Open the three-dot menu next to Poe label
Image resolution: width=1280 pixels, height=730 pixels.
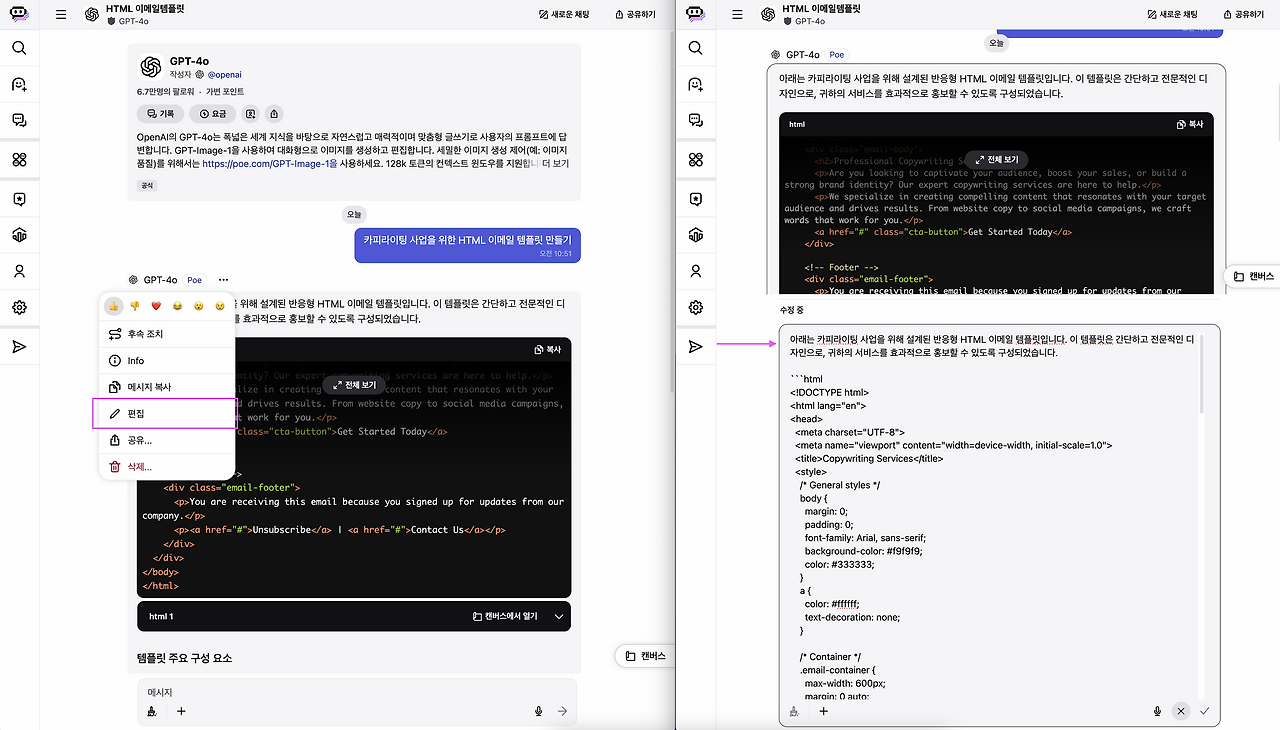click(x=223, y=280)
